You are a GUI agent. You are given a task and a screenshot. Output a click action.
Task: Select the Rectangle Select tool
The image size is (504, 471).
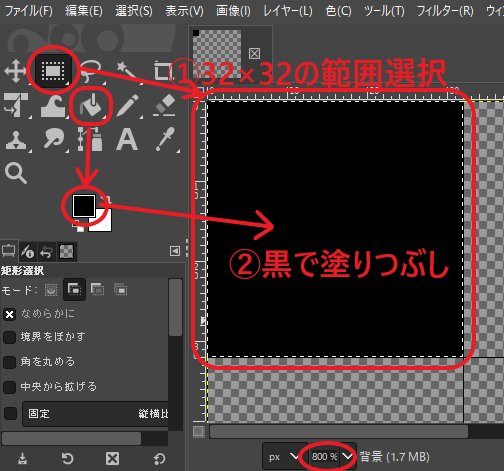[x=53, y=70]
